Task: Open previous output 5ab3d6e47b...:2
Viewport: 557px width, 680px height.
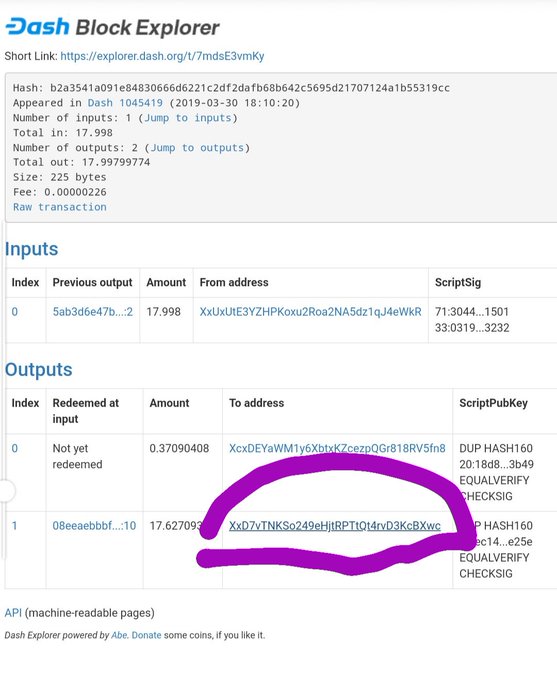Action: pos(93,312)
